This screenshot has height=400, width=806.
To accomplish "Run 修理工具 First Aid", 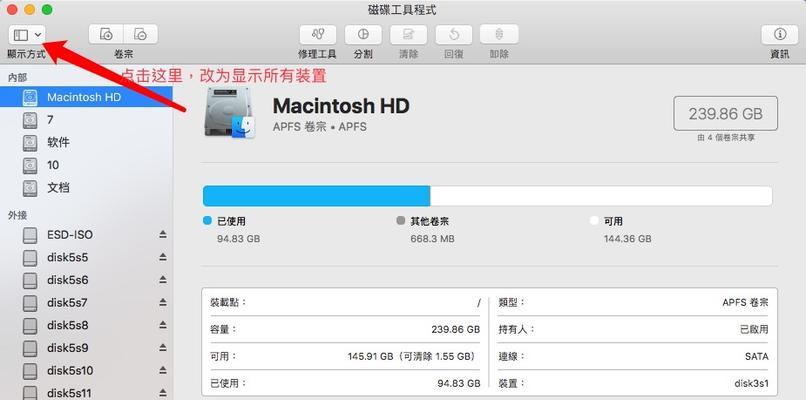I will click(318, 34).
